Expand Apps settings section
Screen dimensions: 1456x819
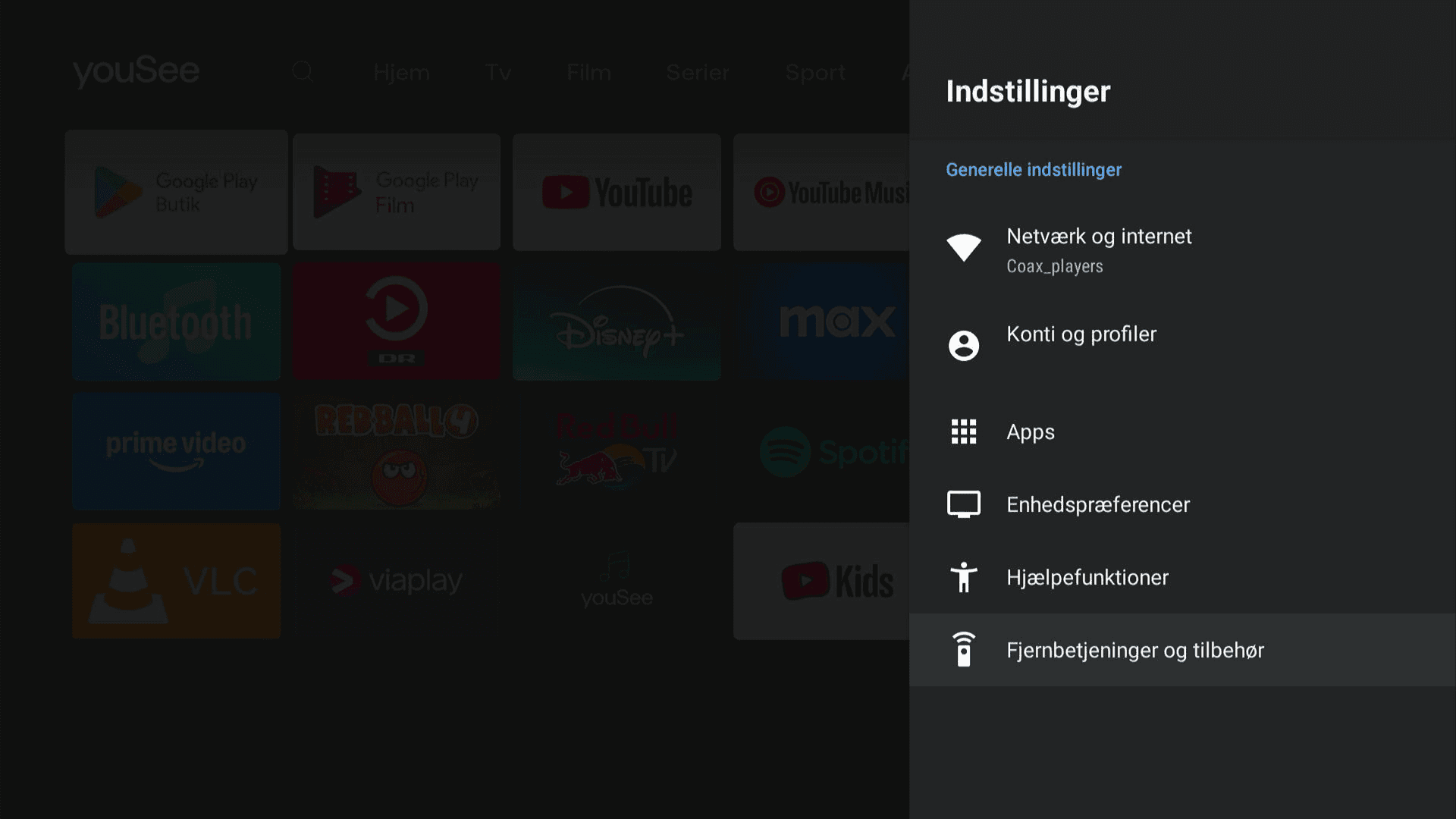(1031, 432)
